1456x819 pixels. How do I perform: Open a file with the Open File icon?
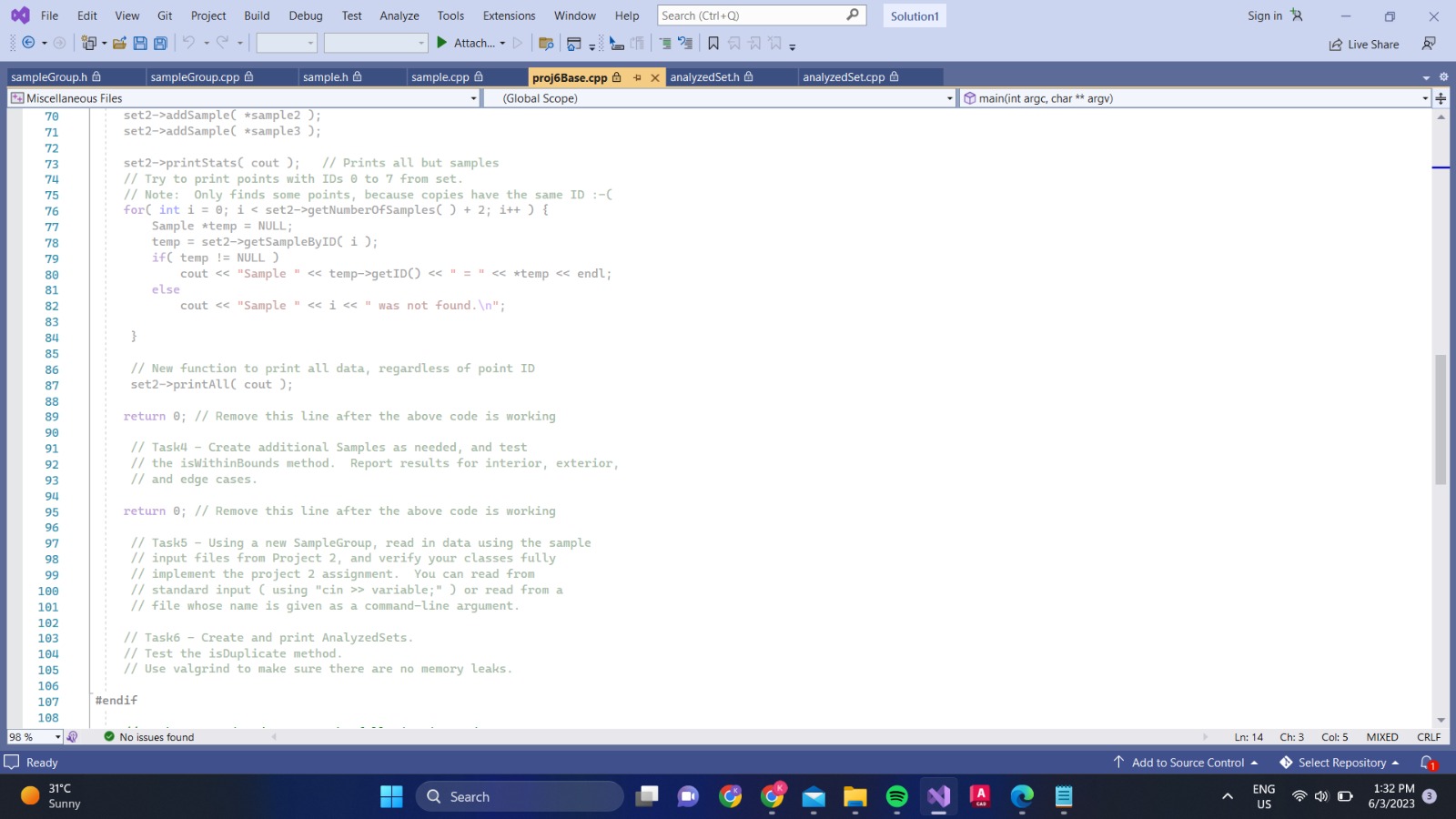119,43
